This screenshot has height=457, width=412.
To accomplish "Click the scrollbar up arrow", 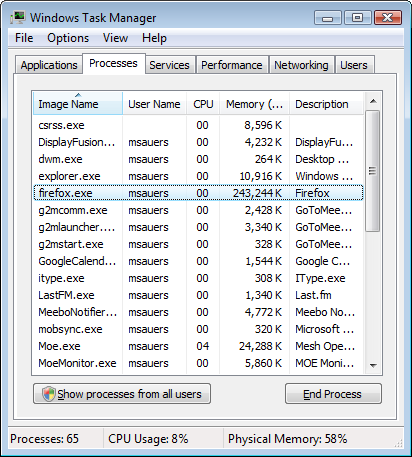I will click(x=373, y=101).
